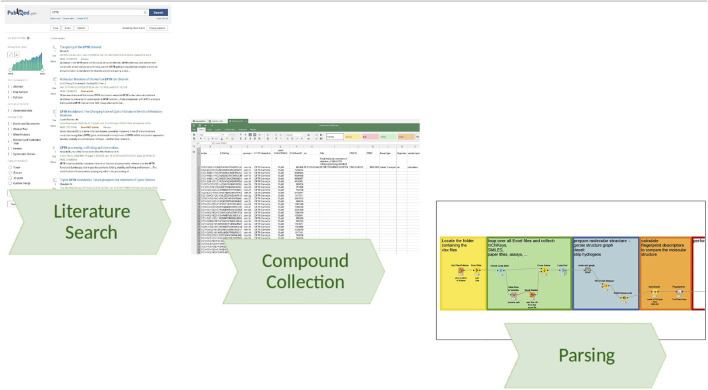This screenshot has width=708, height=390.
Task: Select the active Excel workbook tab
Action: coord(237,121)
